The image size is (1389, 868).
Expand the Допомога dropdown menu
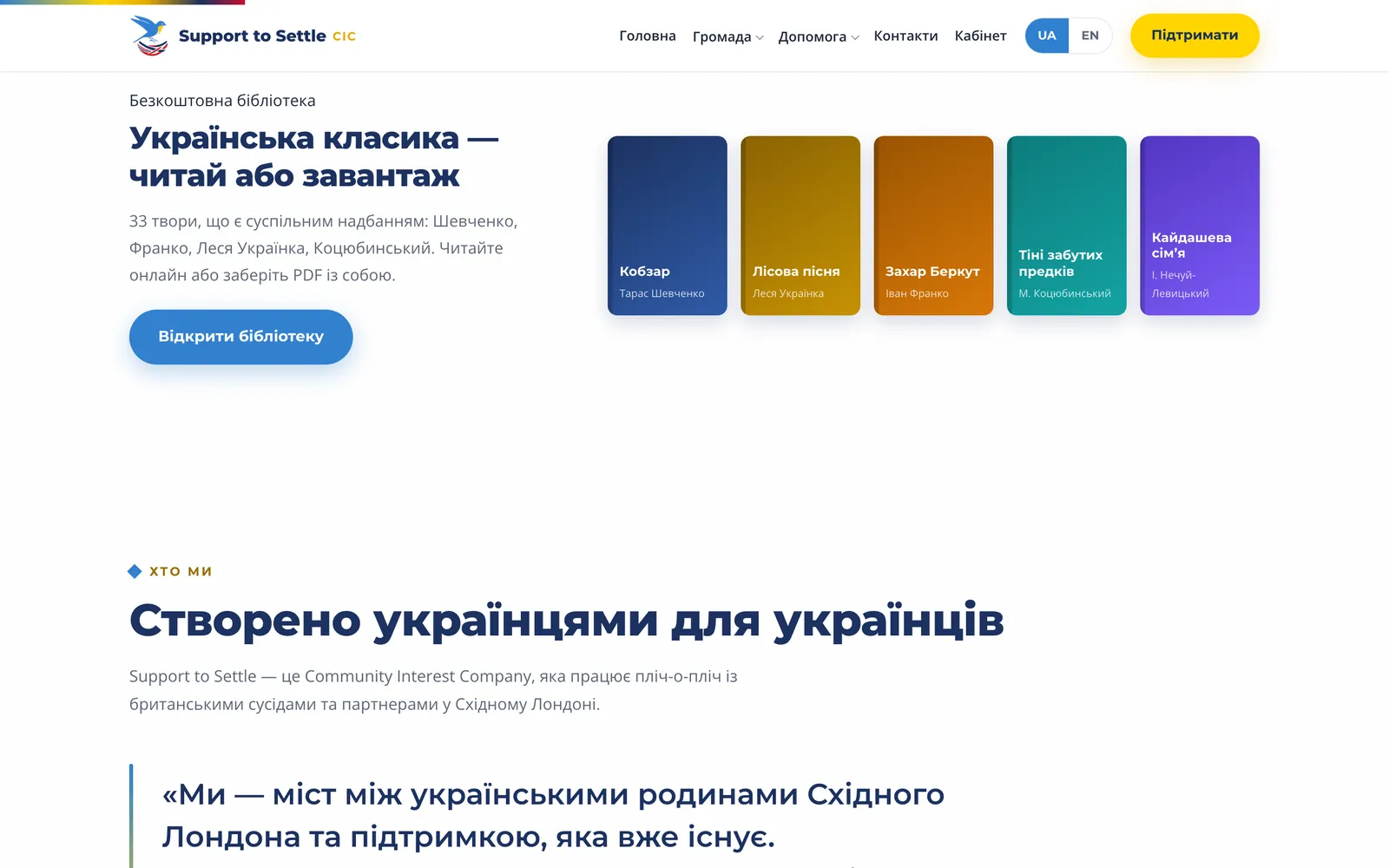[819, 36]
